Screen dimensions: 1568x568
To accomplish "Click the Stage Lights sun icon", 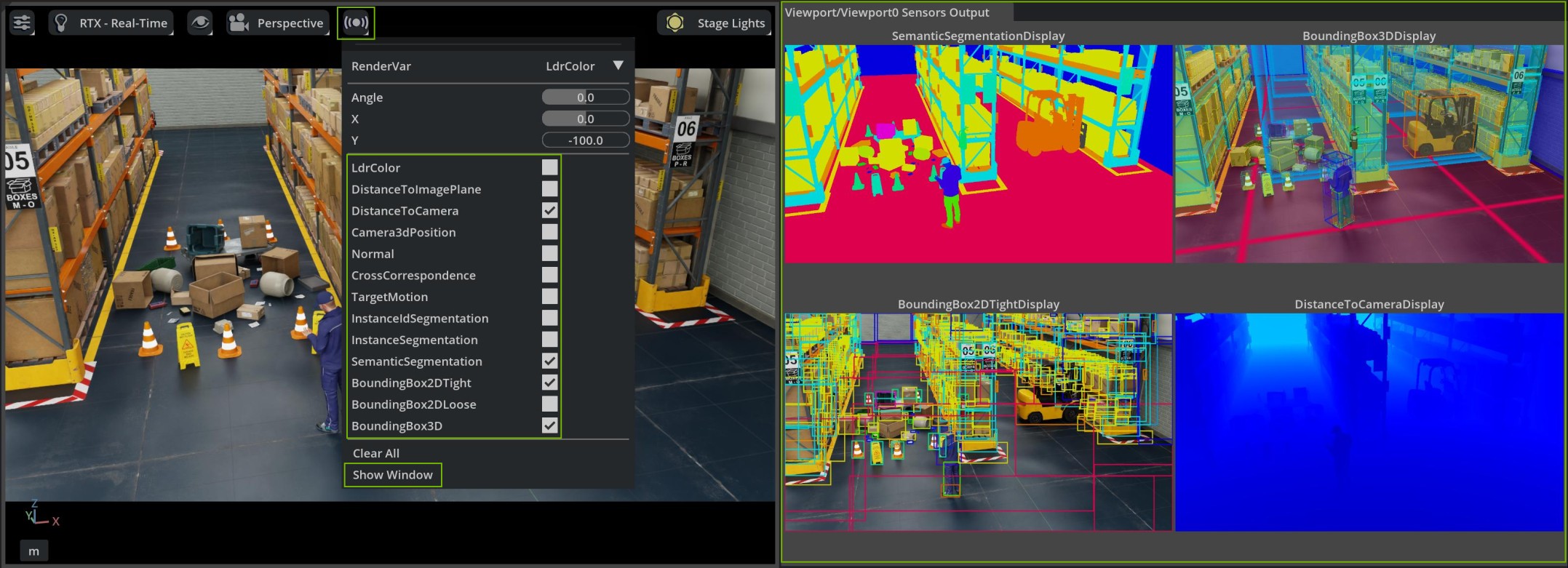I will 675,23.
